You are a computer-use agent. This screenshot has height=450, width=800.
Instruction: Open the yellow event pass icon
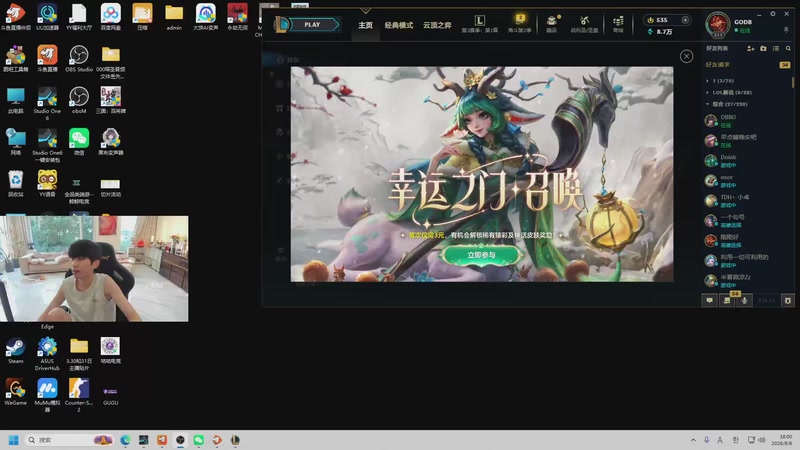click(x=520, y=20)
